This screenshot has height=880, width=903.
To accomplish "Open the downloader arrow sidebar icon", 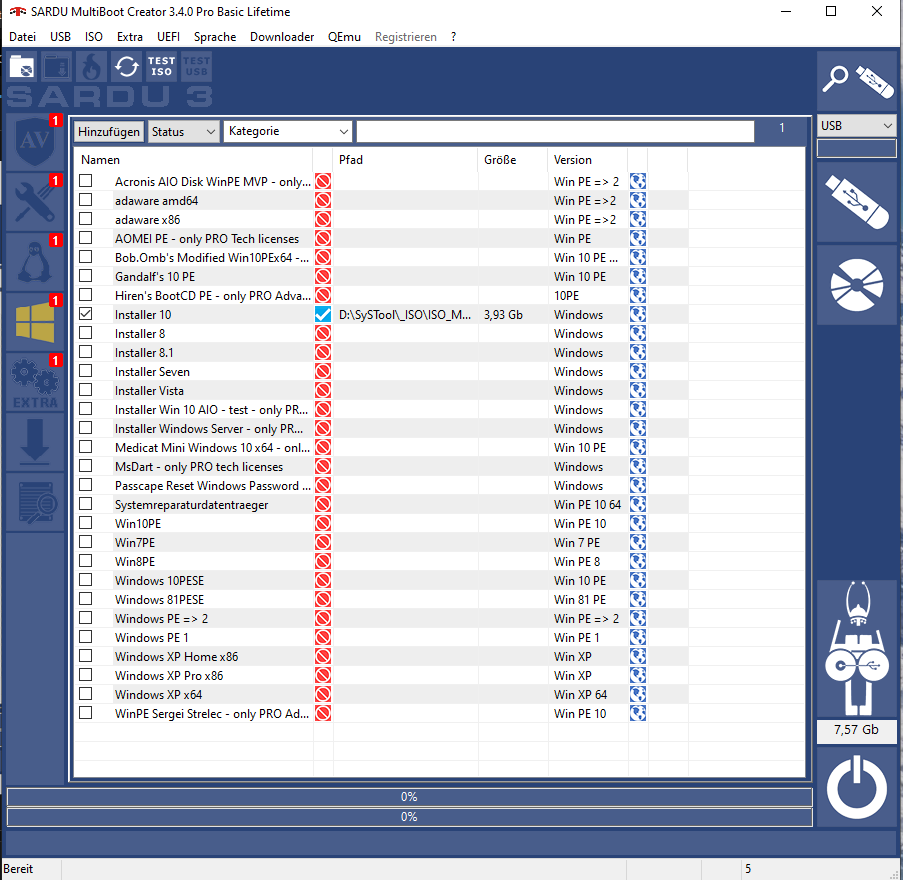I will (x=35, y=442).
